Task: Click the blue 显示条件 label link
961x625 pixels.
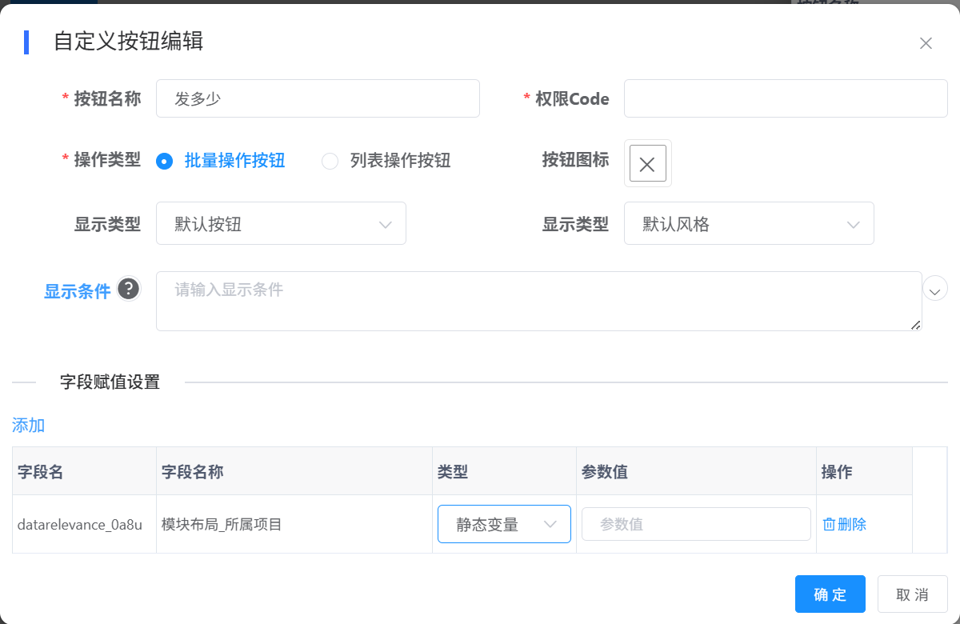Action: click(x=77, y=292)
